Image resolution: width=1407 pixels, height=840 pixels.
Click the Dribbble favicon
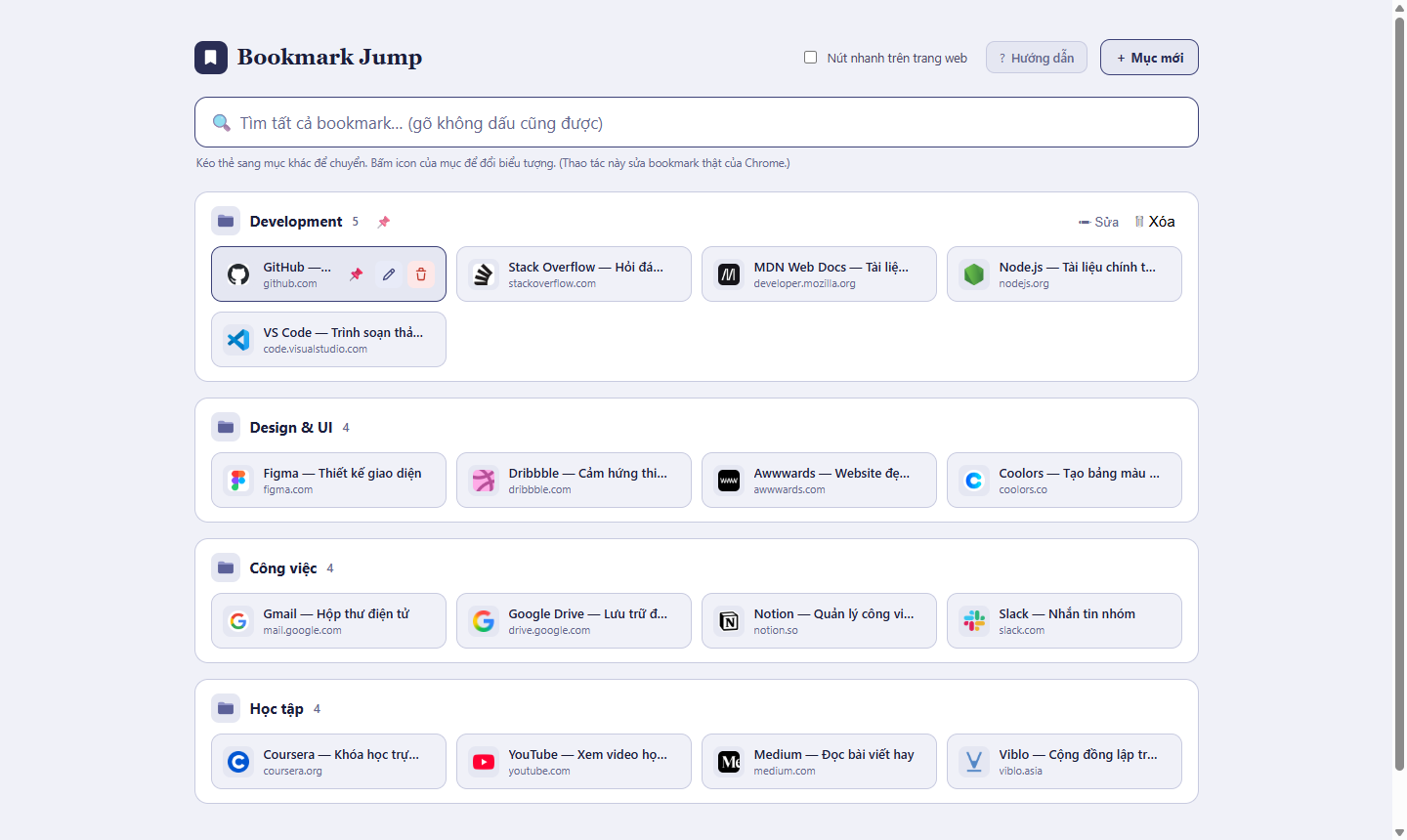coord(484,481)
